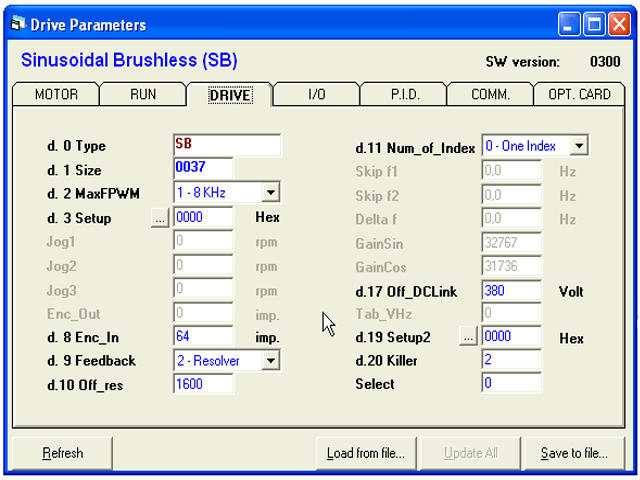640x480 pixels.
Task: Open the P.I.D. tab
Action: [x=404, y=95]
